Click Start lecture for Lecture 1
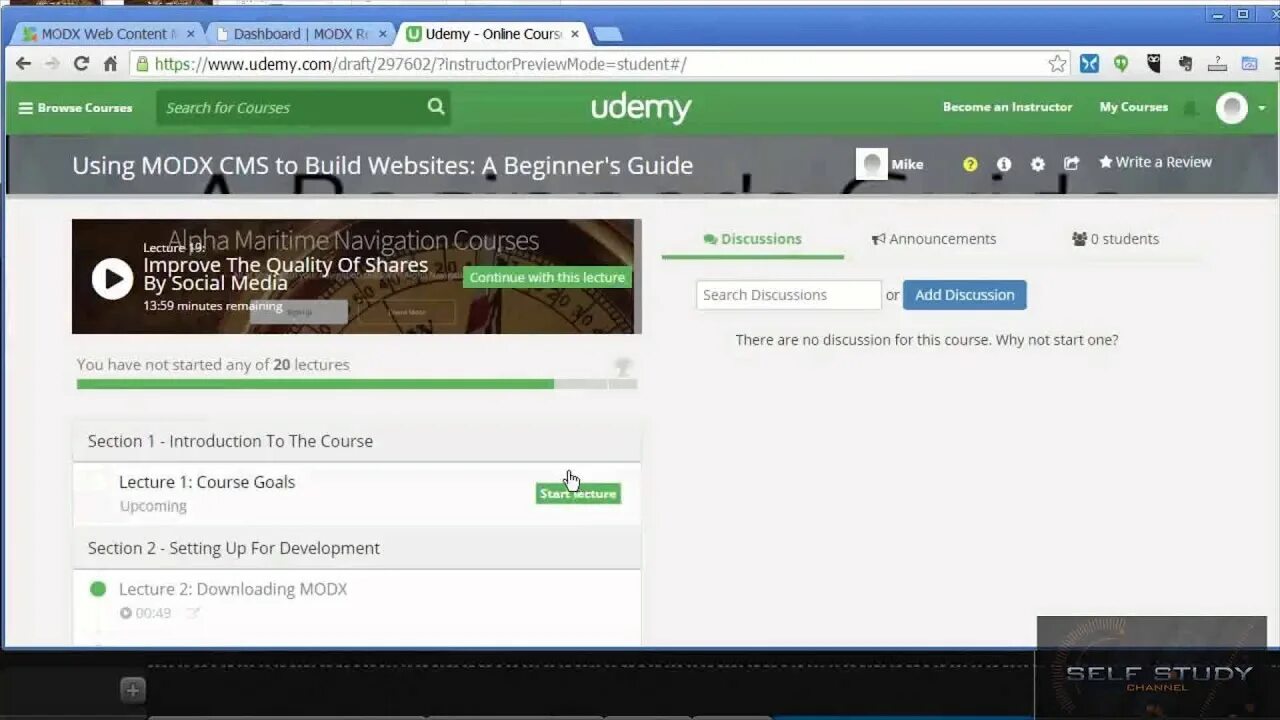Image resolution: width=1280 pixels, height=720 pixels. [x=578, y=494]
